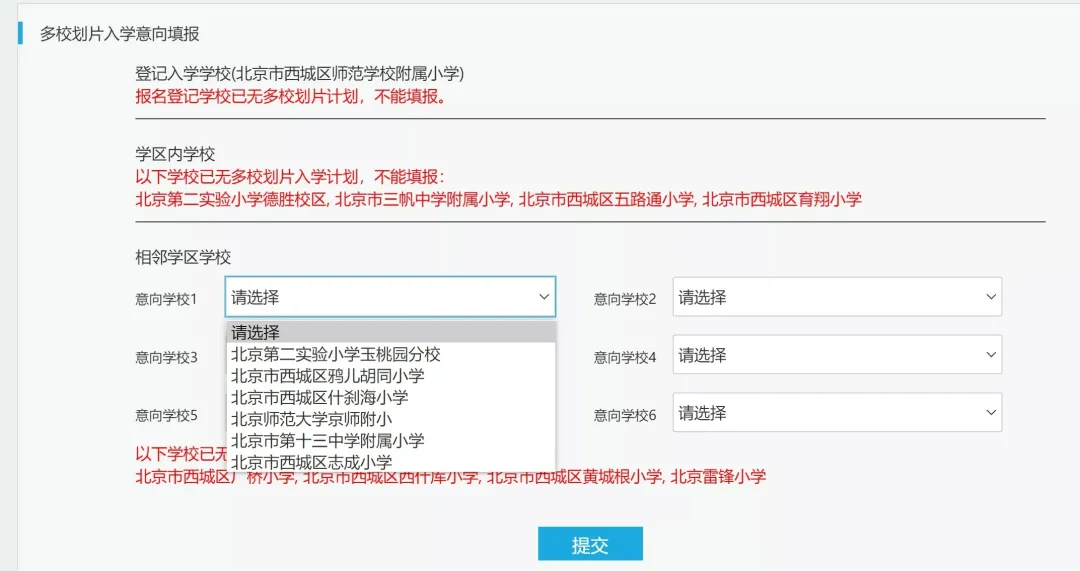1080x571 pixels.
Task: Click the 意向学校1 label
Action: [x=166, y=299]
